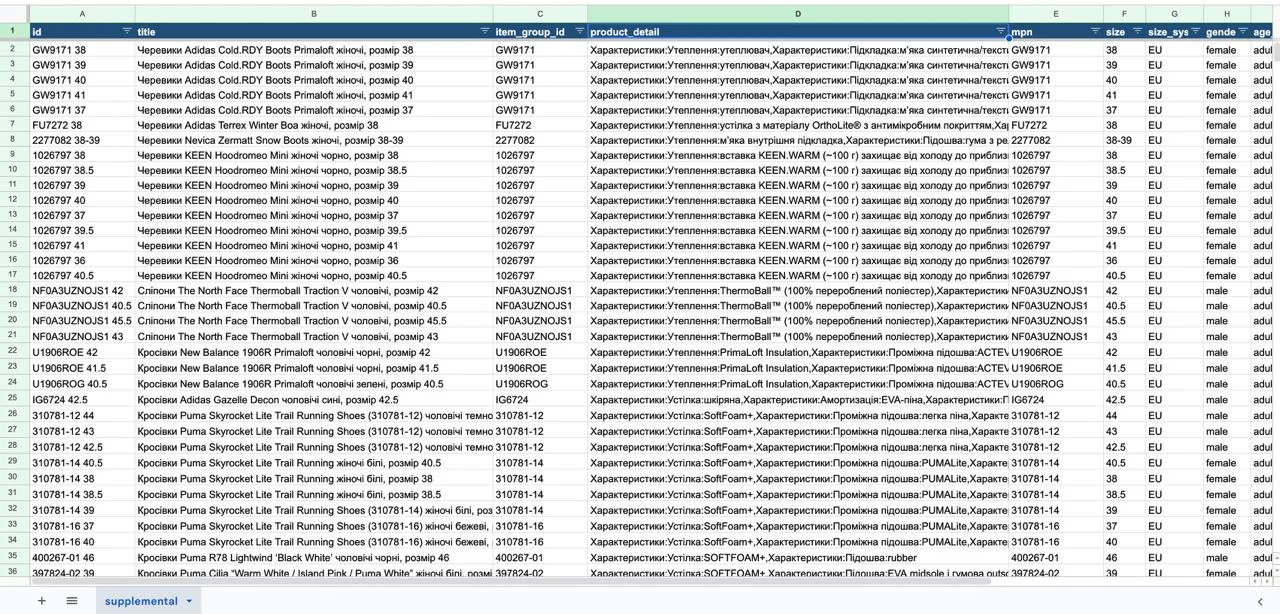Select the '2277082 38-39' id cell
1280x614 pixels.
pyautogui.click(x=82, y=141)
